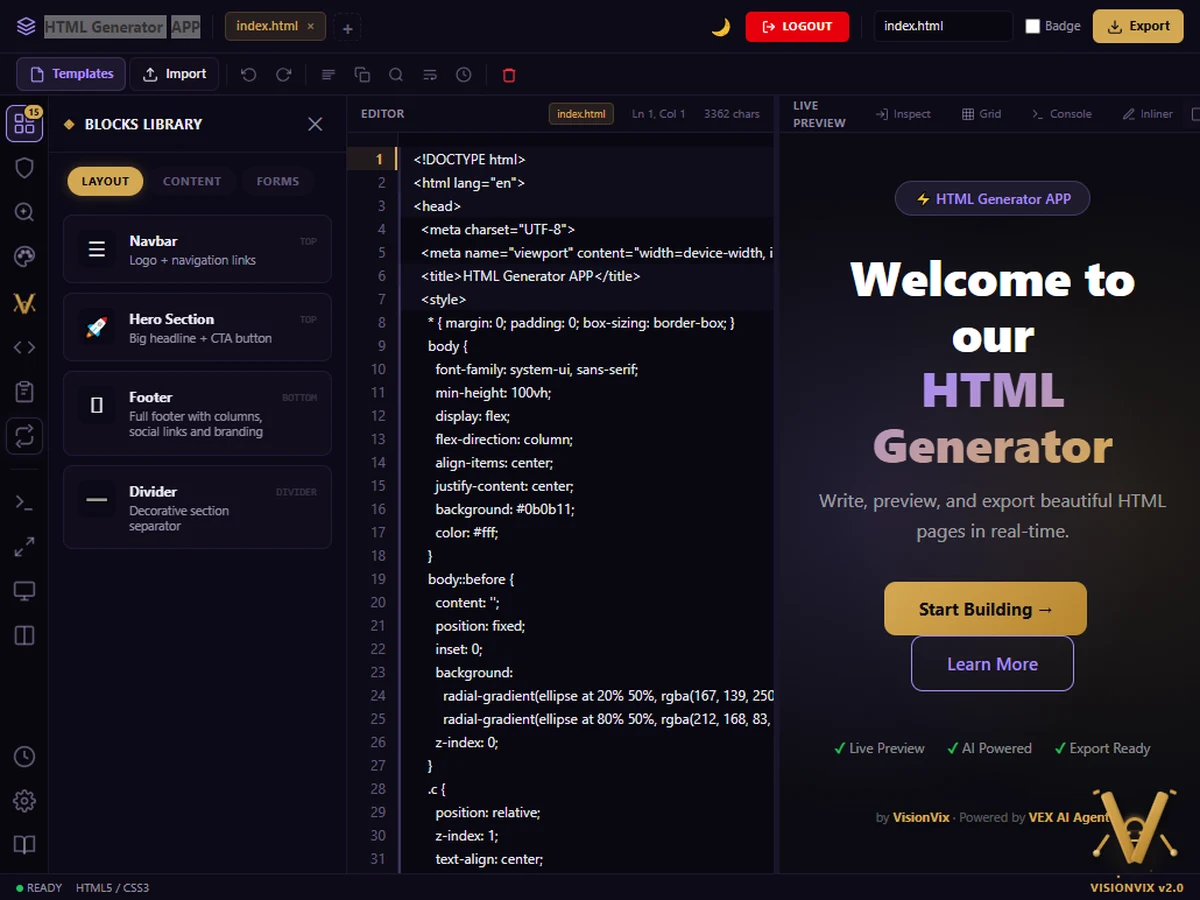This screenshot has width=1200, height=900.
Task: Click the READY status indicator
Action: 39,888
